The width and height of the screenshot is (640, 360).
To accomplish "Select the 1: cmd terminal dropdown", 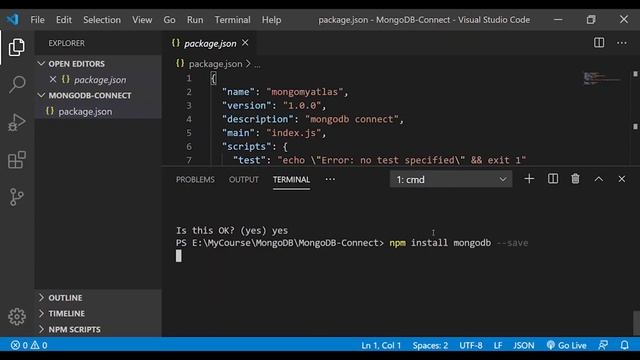I will [x=451, y=180].
